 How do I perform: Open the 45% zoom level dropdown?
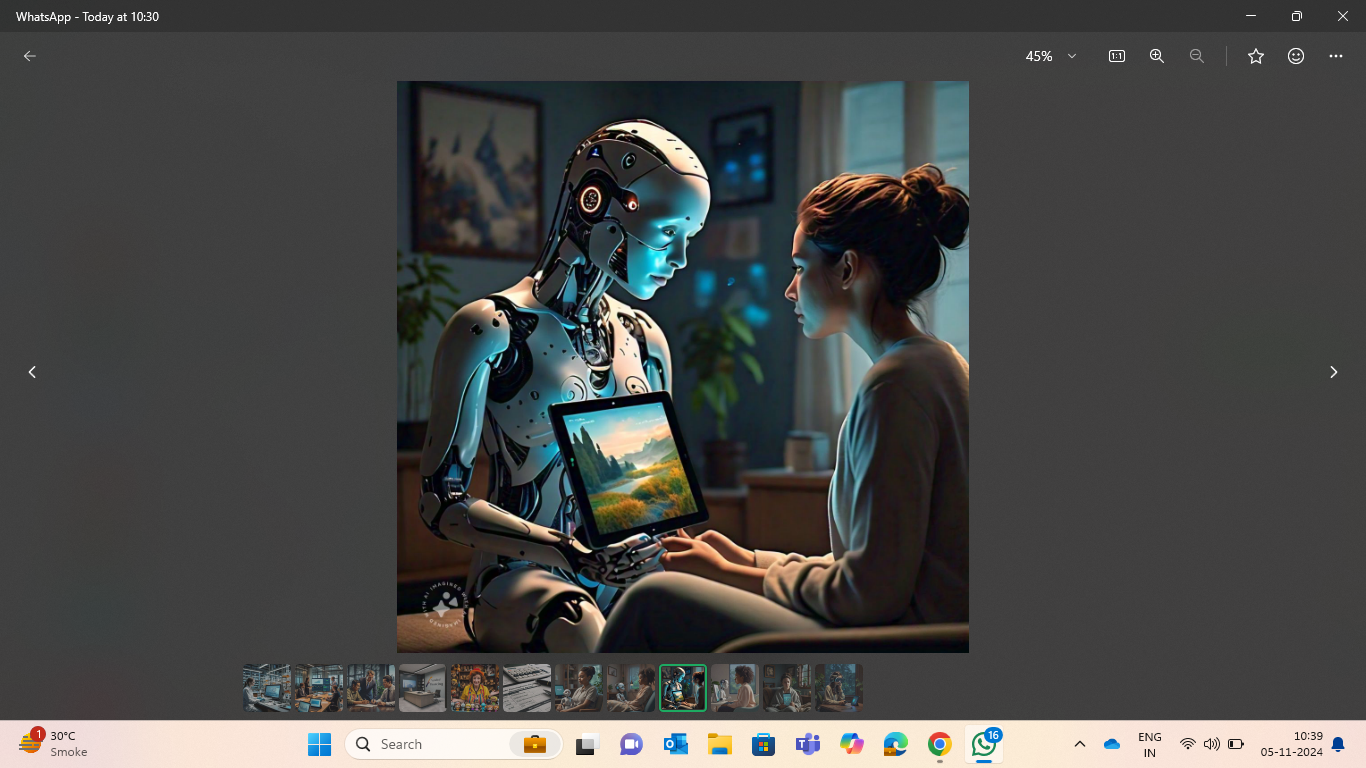(x=1051, y=56)
